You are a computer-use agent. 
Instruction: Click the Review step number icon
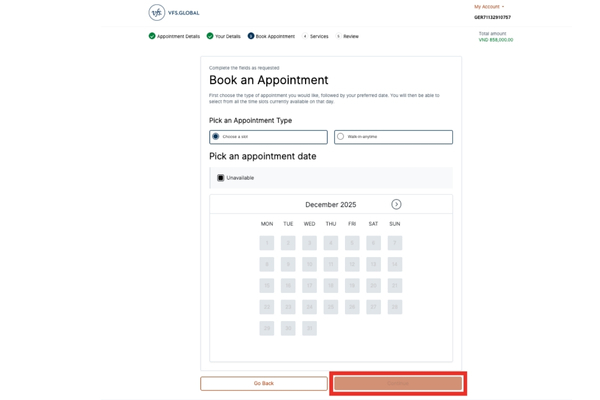point(338,36)
